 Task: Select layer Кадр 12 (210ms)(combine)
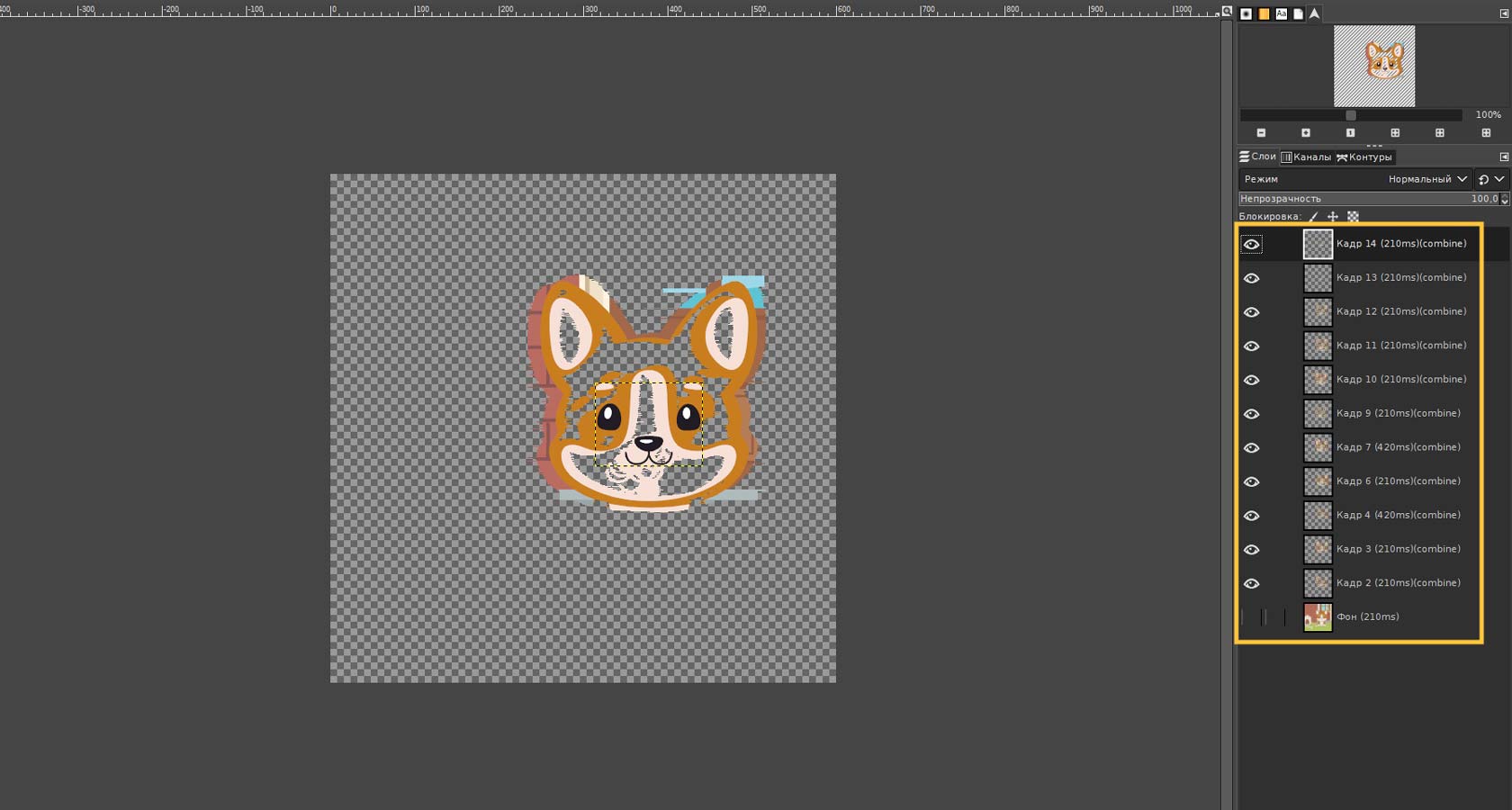coord(1400,311)
